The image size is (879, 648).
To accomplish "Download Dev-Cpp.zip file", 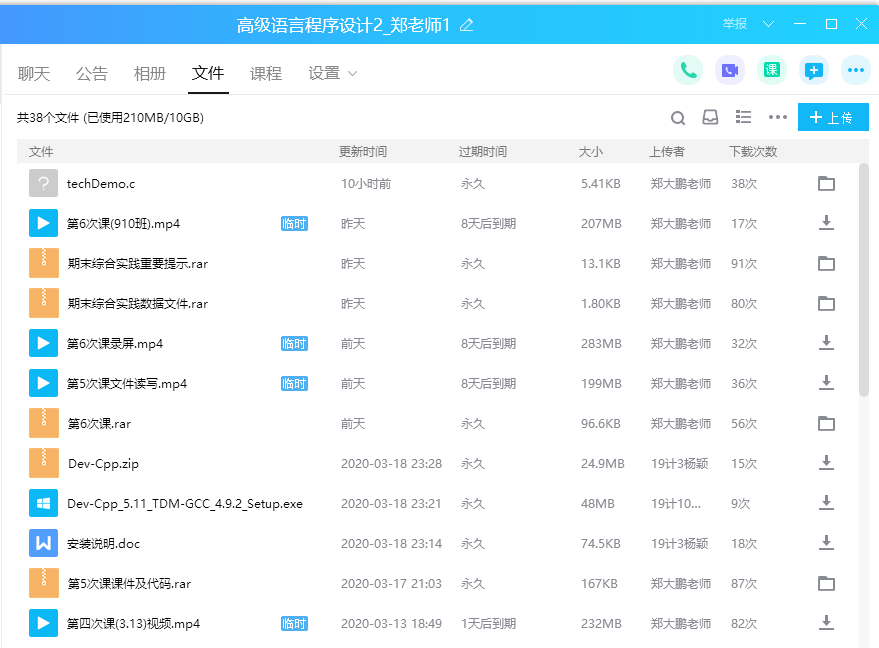I will point(826,463).
